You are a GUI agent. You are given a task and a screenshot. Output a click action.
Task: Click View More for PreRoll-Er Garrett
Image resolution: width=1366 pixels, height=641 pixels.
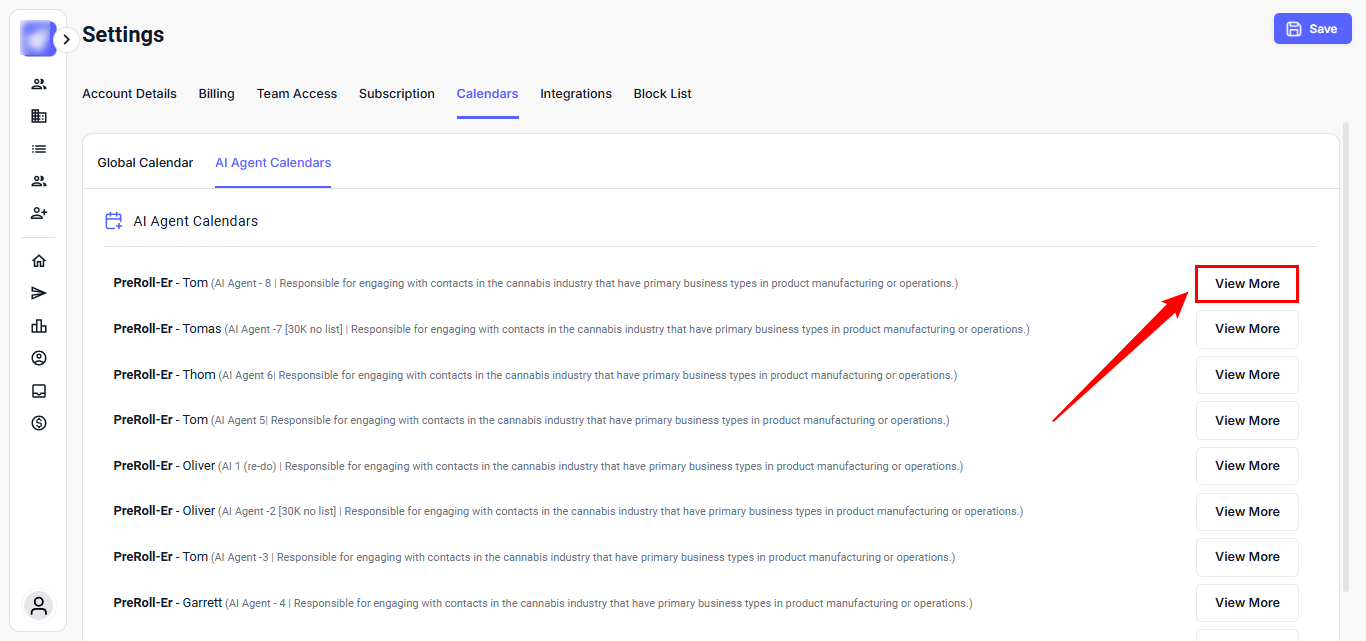[x=1247, y=603]
